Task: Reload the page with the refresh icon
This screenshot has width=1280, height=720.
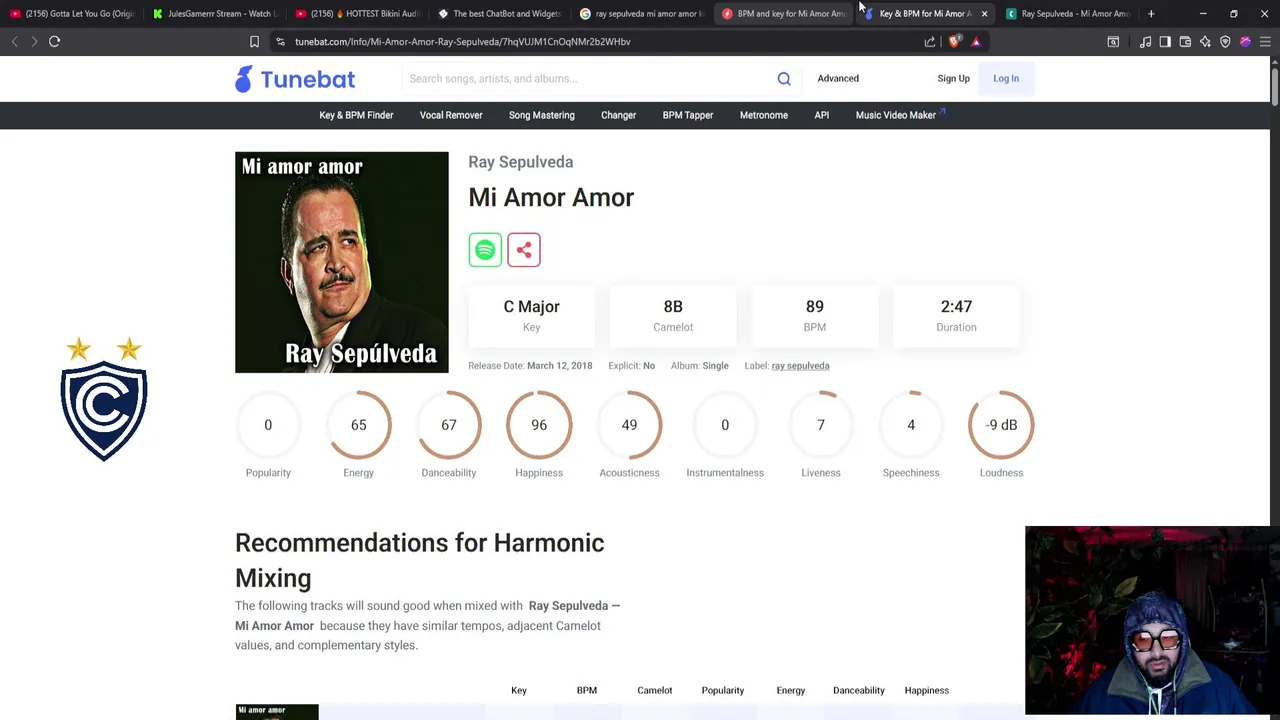Action: point(55,42)
